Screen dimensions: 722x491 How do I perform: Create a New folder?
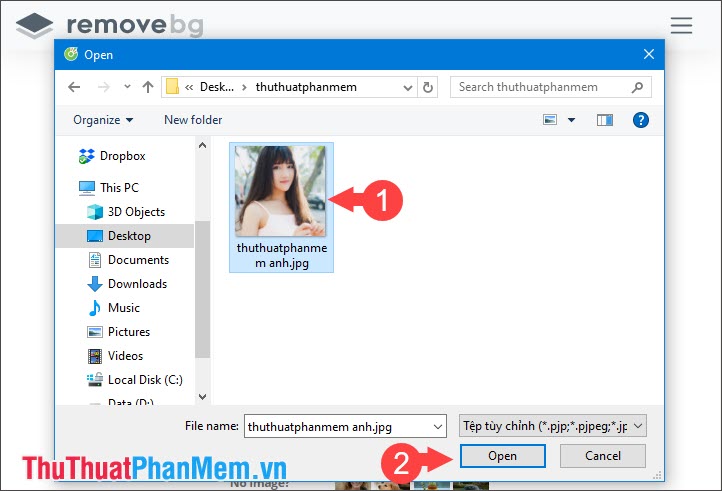point(193,120)
